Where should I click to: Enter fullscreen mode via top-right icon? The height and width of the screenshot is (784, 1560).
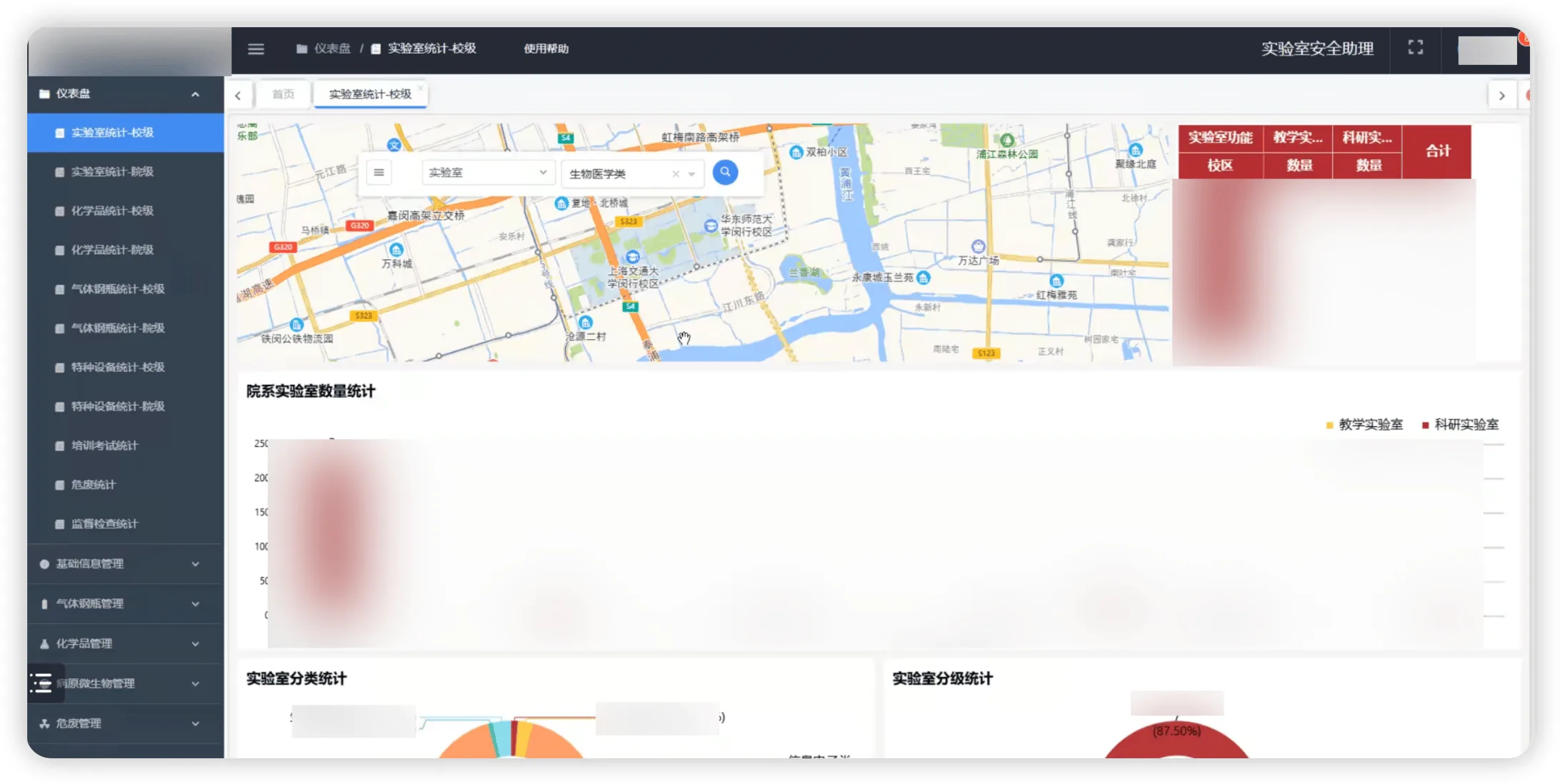coord(1415,47)
